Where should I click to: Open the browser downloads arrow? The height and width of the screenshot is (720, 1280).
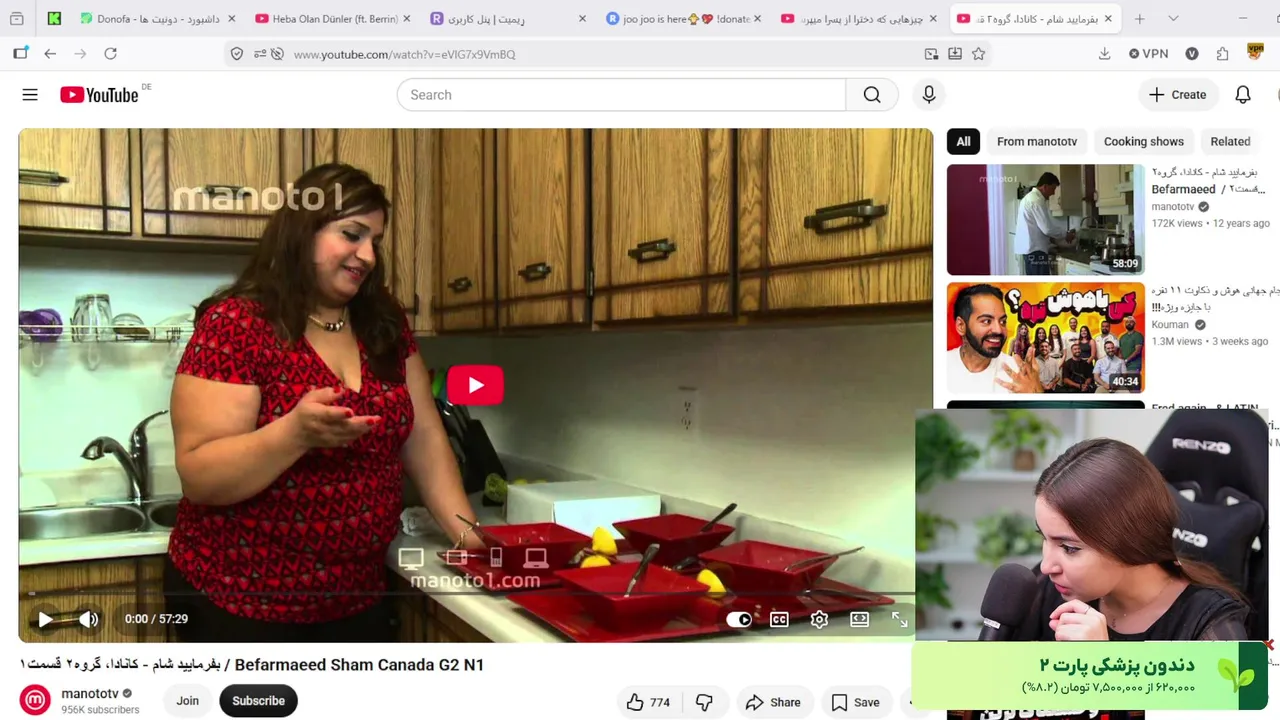tap(1104, 54)
